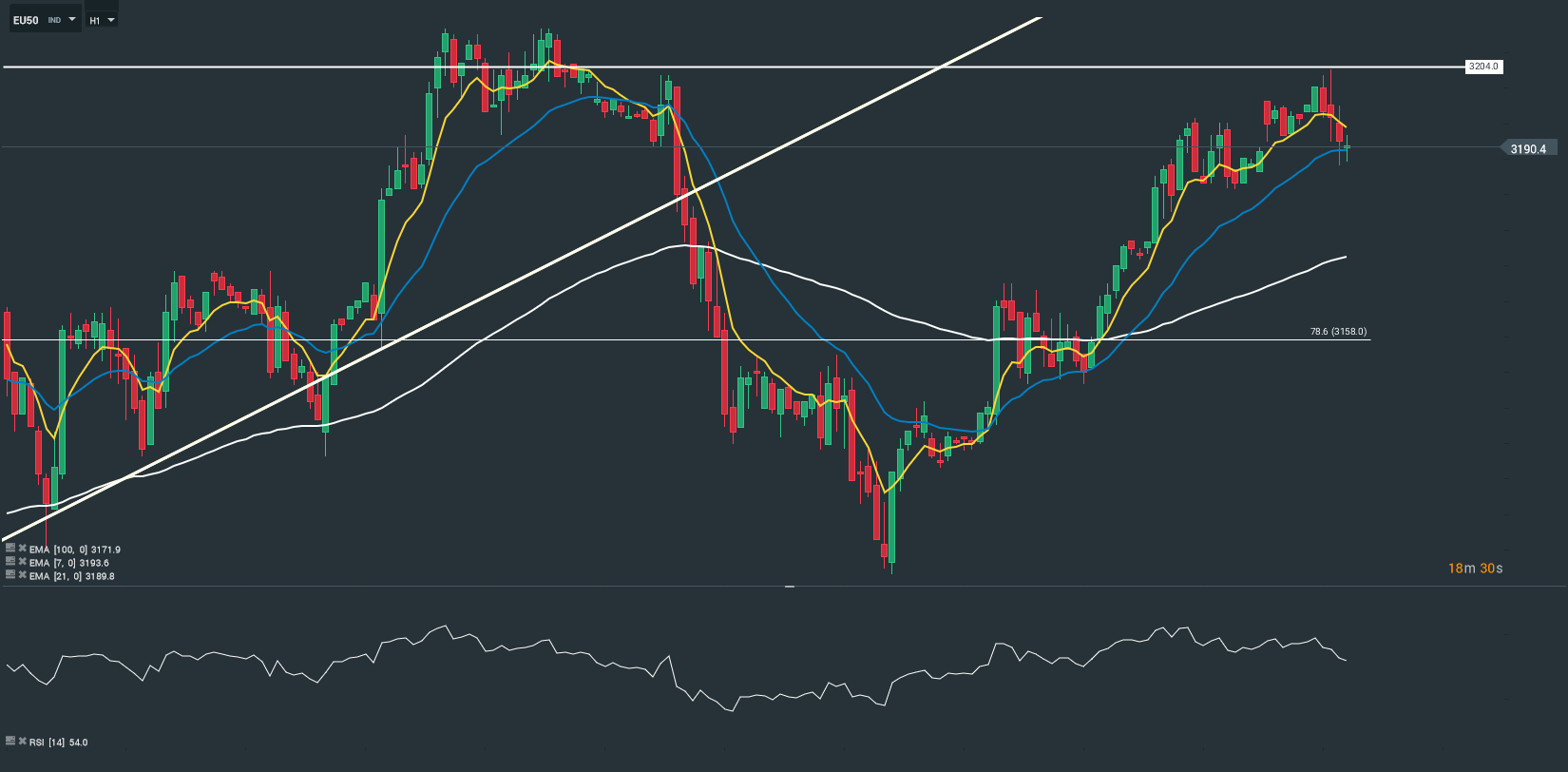Open settings icon for EMA 21 indicator
The image size is (1568, 772).
click(x=10, y=575)
